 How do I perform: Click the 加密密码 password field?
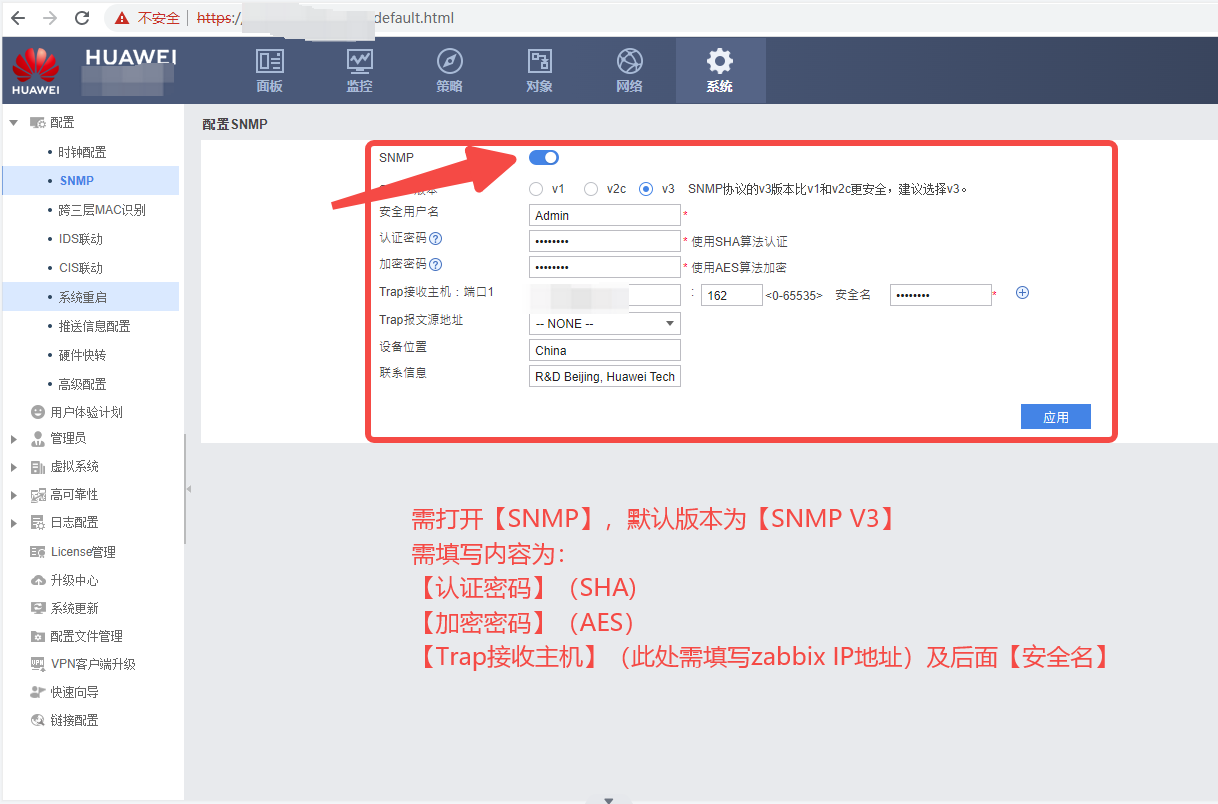point(605,267)
